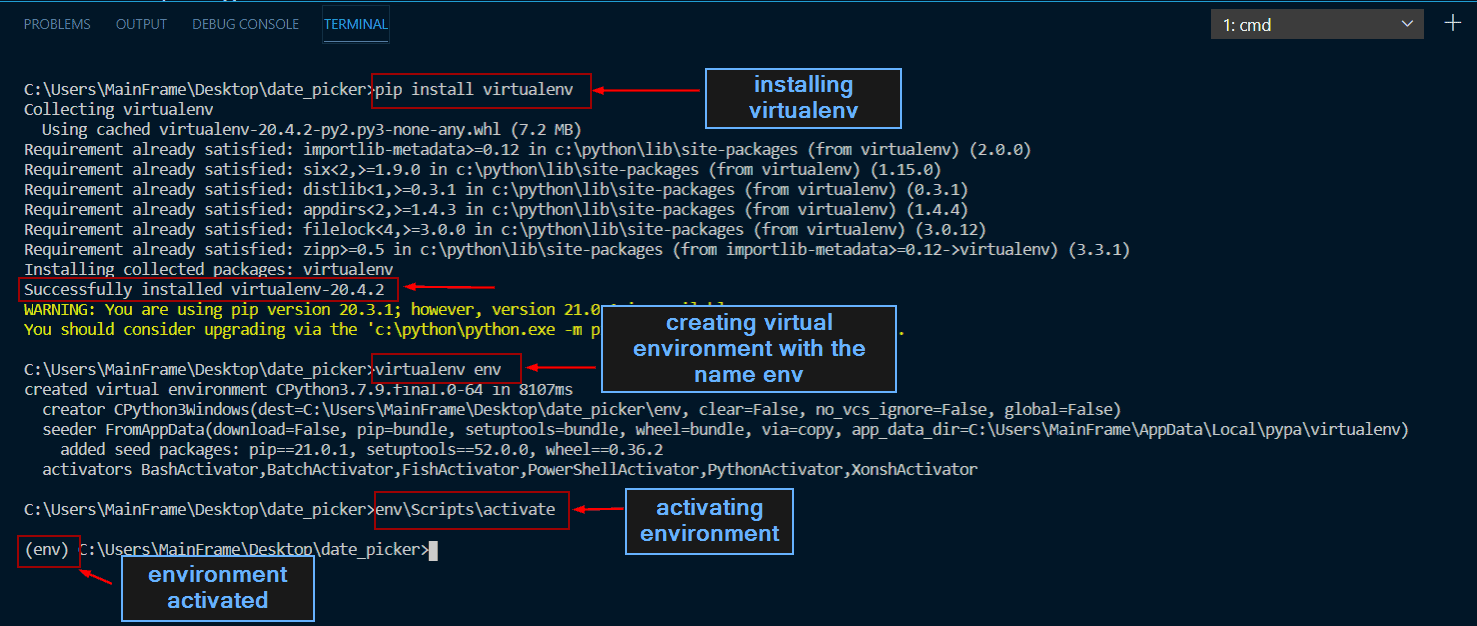
Task: Click the pip version WARNING line
Action: click(x=300, y=309)
